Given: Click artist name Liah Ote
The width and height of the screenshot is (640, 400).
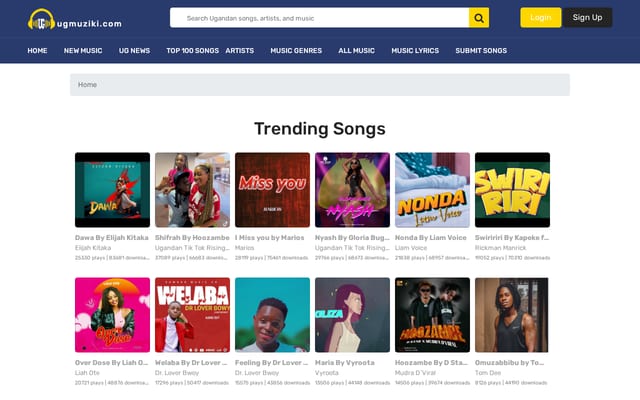Looking at the screenshot, I should tap(87, 373).
